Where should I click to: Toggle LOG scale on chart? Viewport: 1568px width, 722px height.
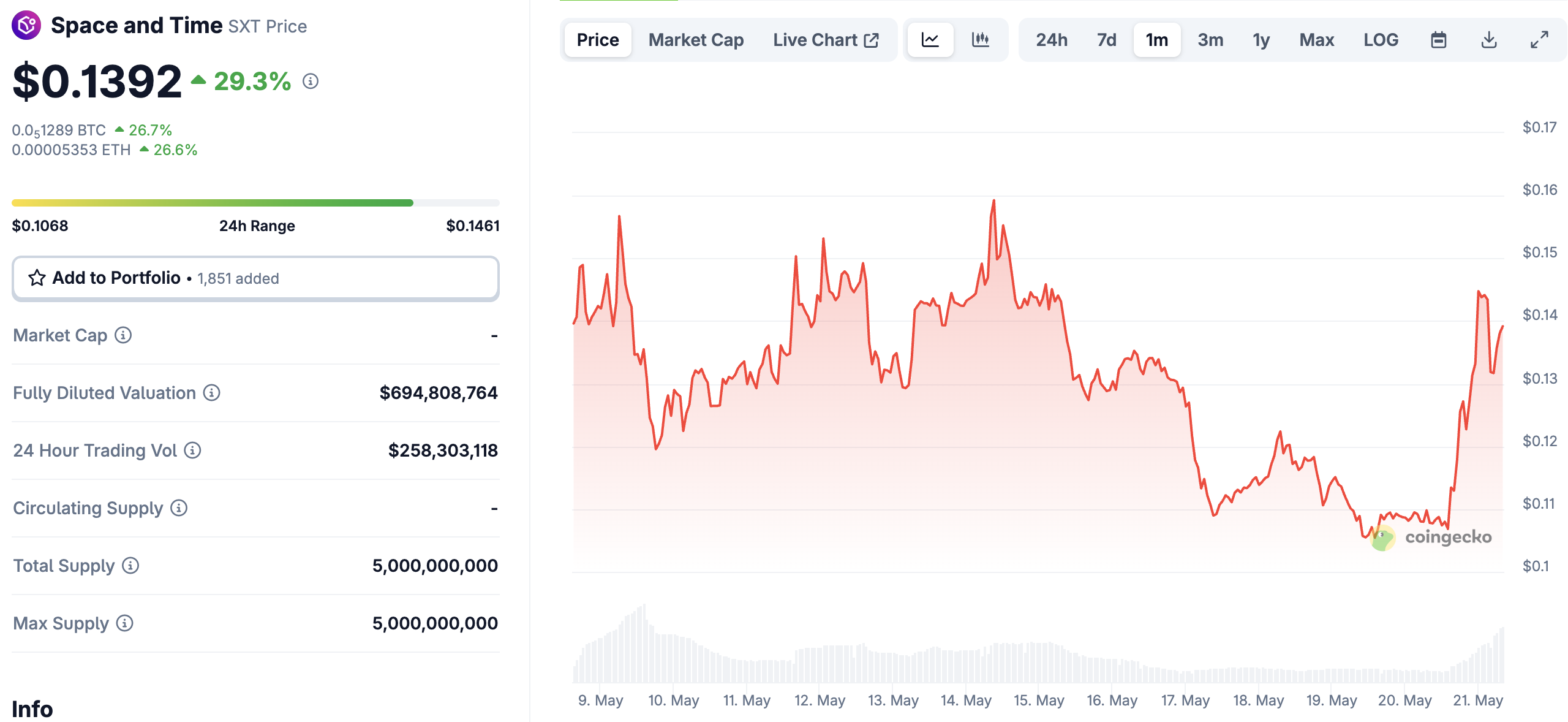pyautogui.click(x=1381, y=40)
